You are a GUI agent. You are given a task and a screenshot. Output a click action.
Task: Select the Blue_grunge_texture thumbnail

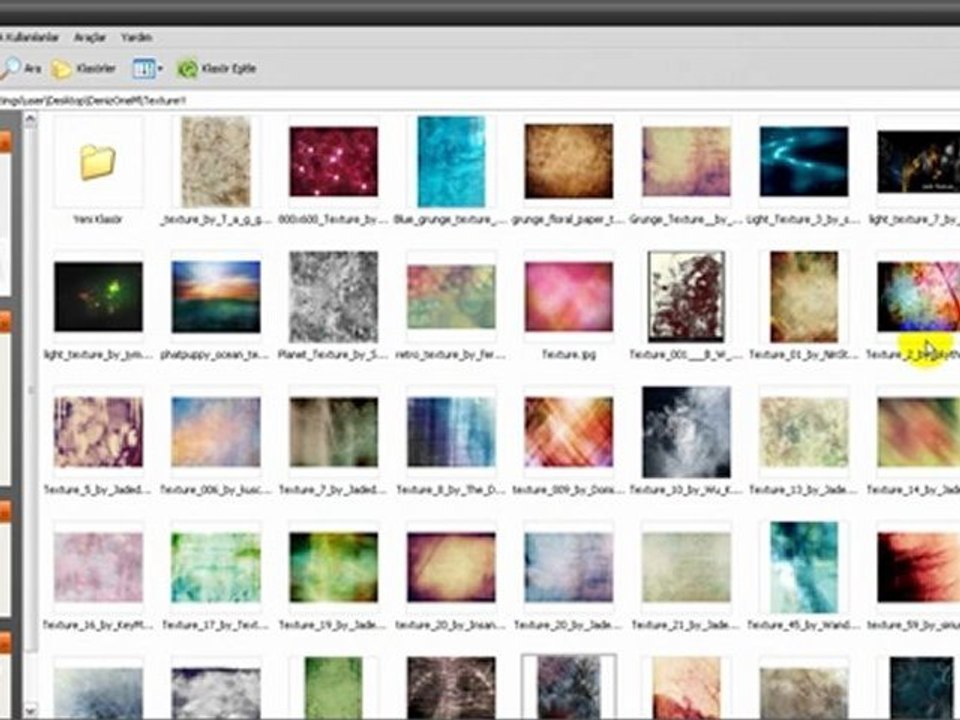451,162
